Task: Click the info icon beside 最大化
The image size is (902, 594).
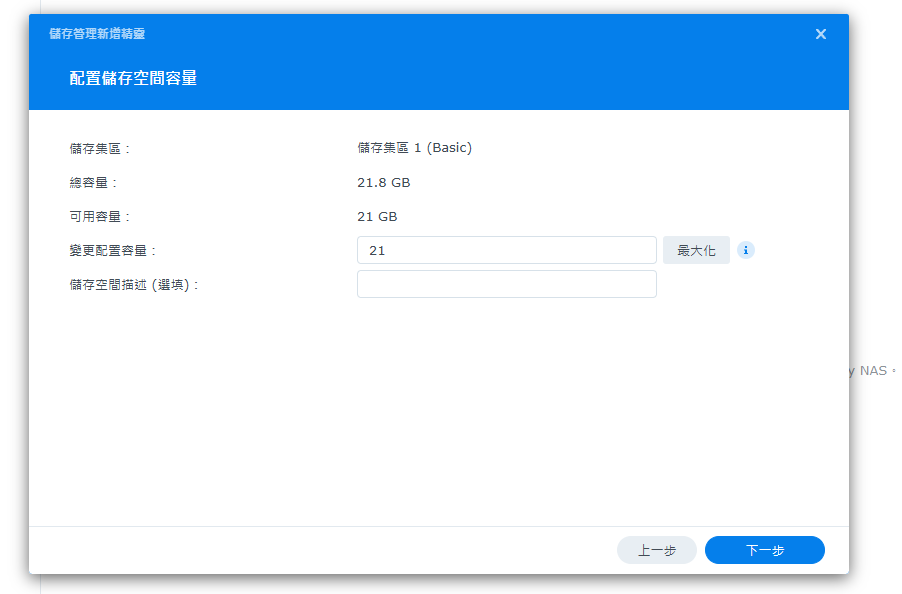Action: tap(746, 250)
